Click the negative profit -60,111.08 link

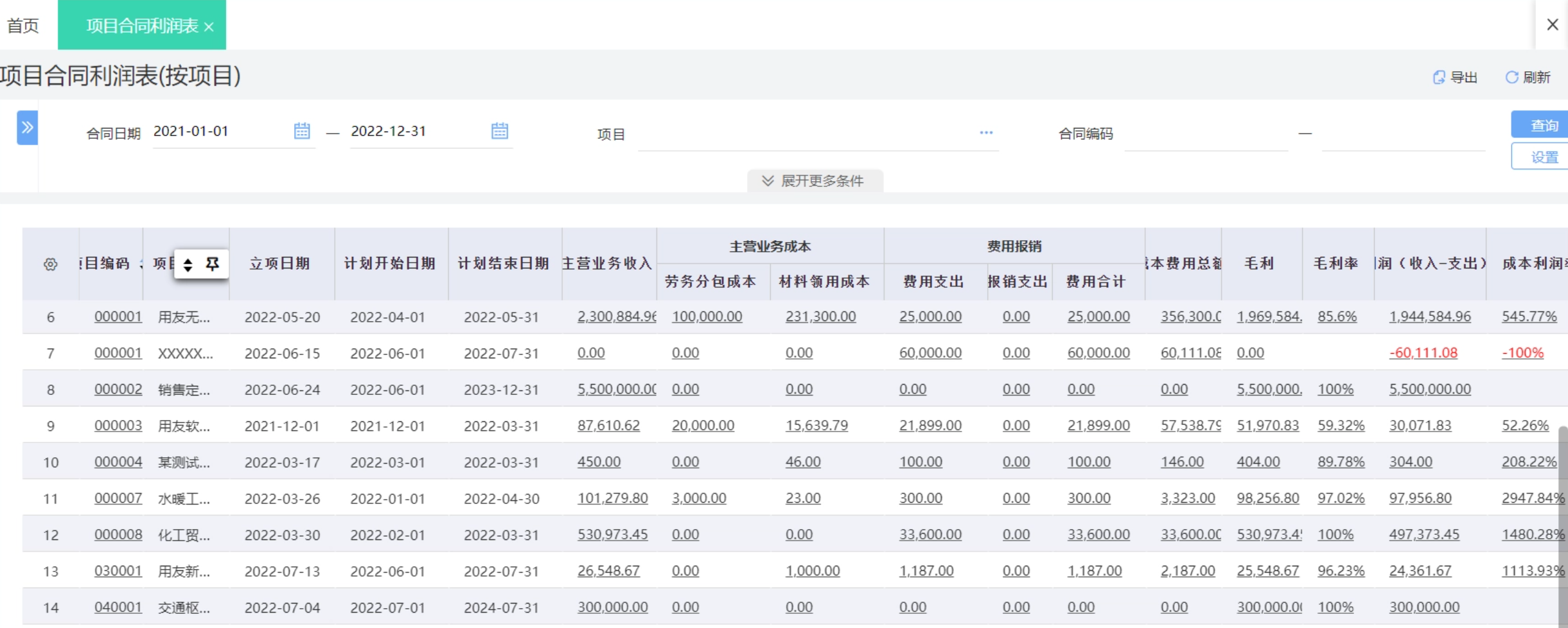1423,353
